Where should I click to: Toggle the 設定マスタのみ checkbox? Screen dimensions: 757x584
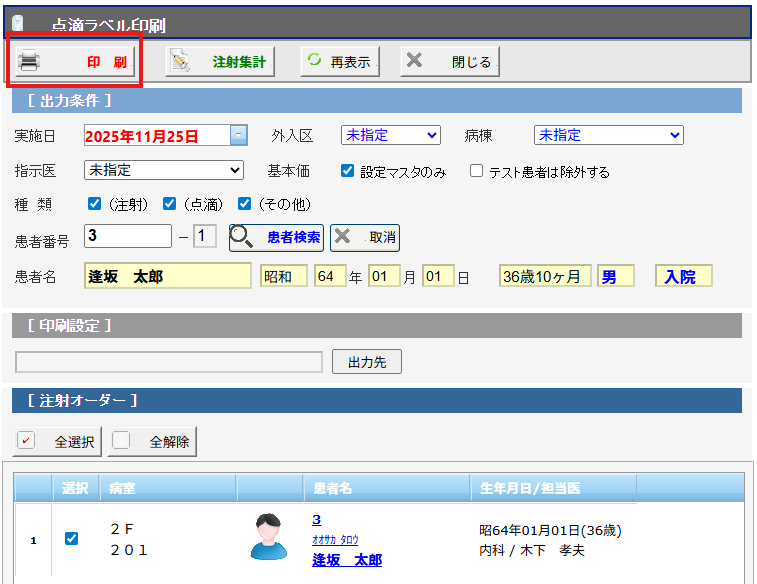coord(347,171)
